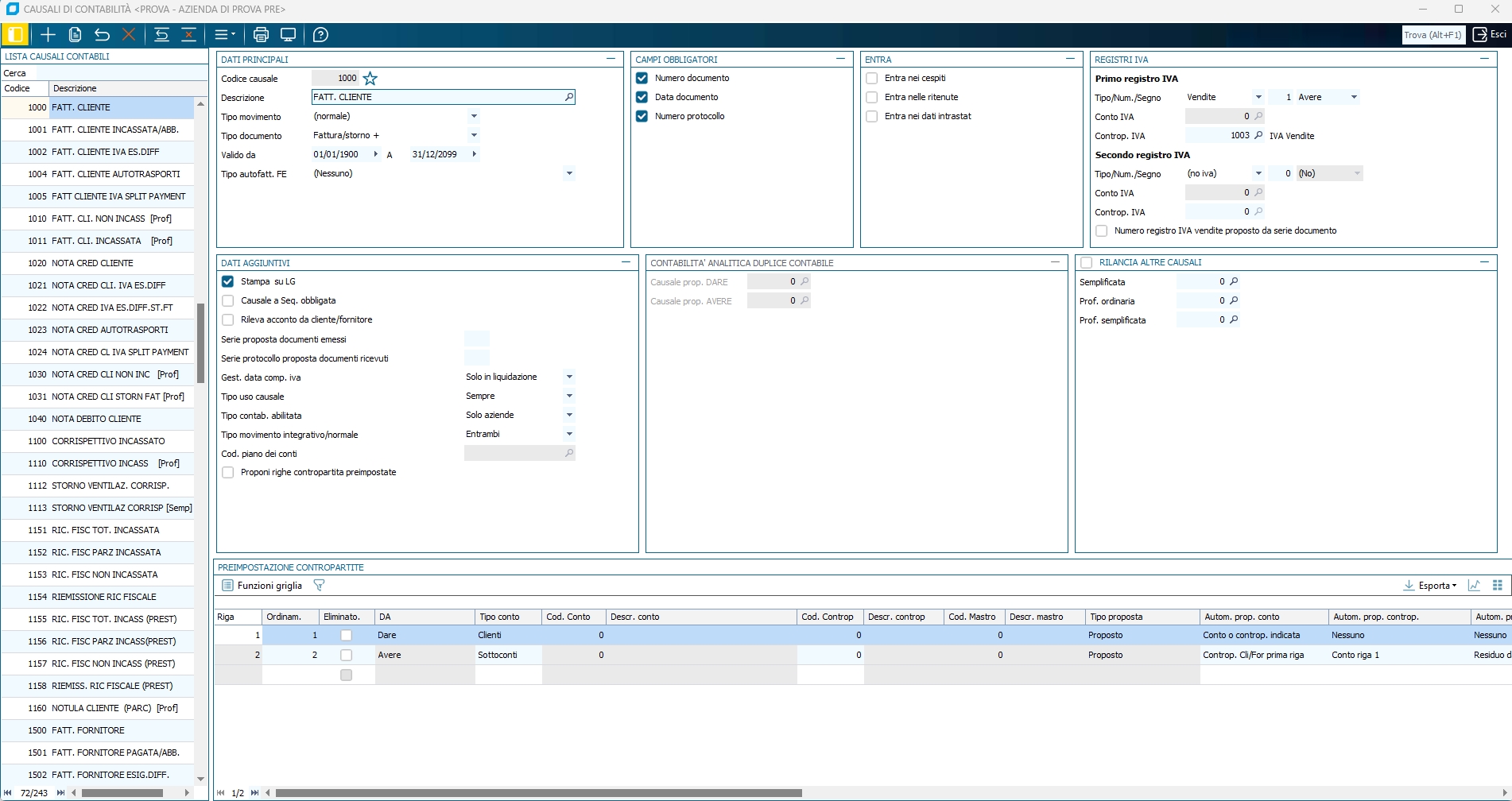Viewport: 1512px width, 801px height.
Task: Click the star icon beside Codice causale
Action: coord(370,79)
